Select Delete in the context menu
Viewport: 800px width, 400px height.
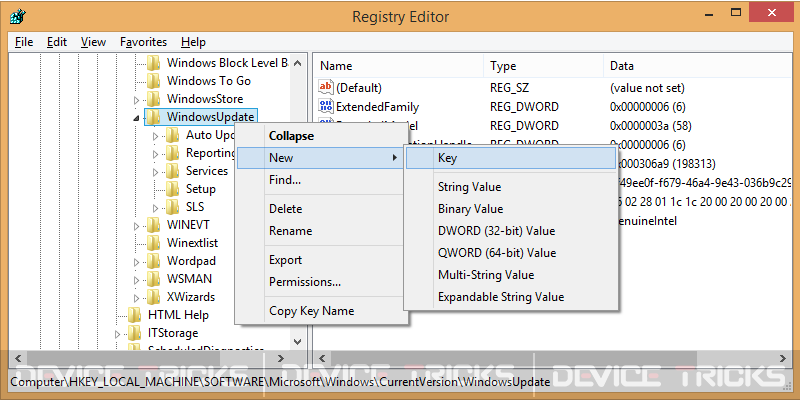click(321, 209)
